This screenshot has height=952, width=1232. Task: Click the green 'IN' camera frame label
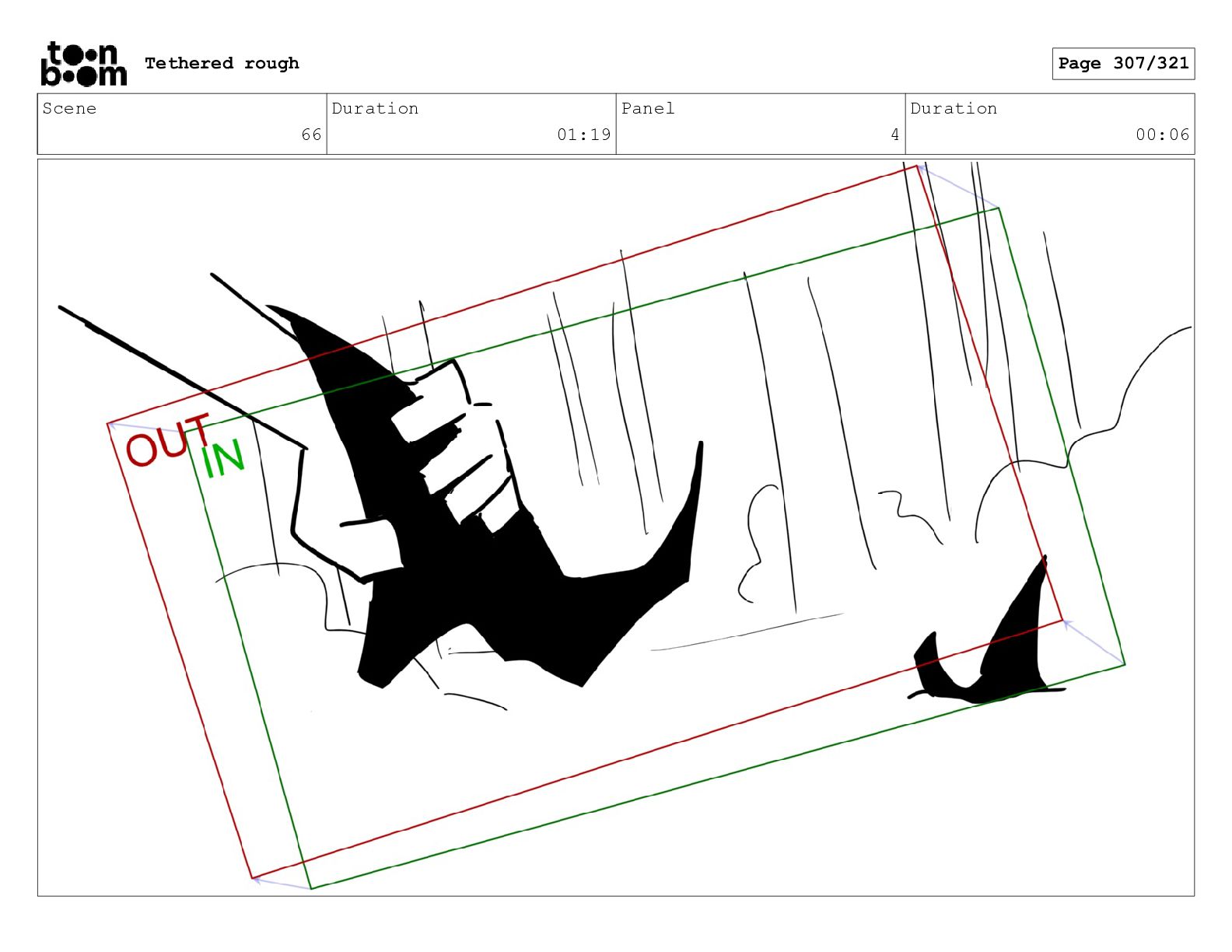[x=223, y=458]
